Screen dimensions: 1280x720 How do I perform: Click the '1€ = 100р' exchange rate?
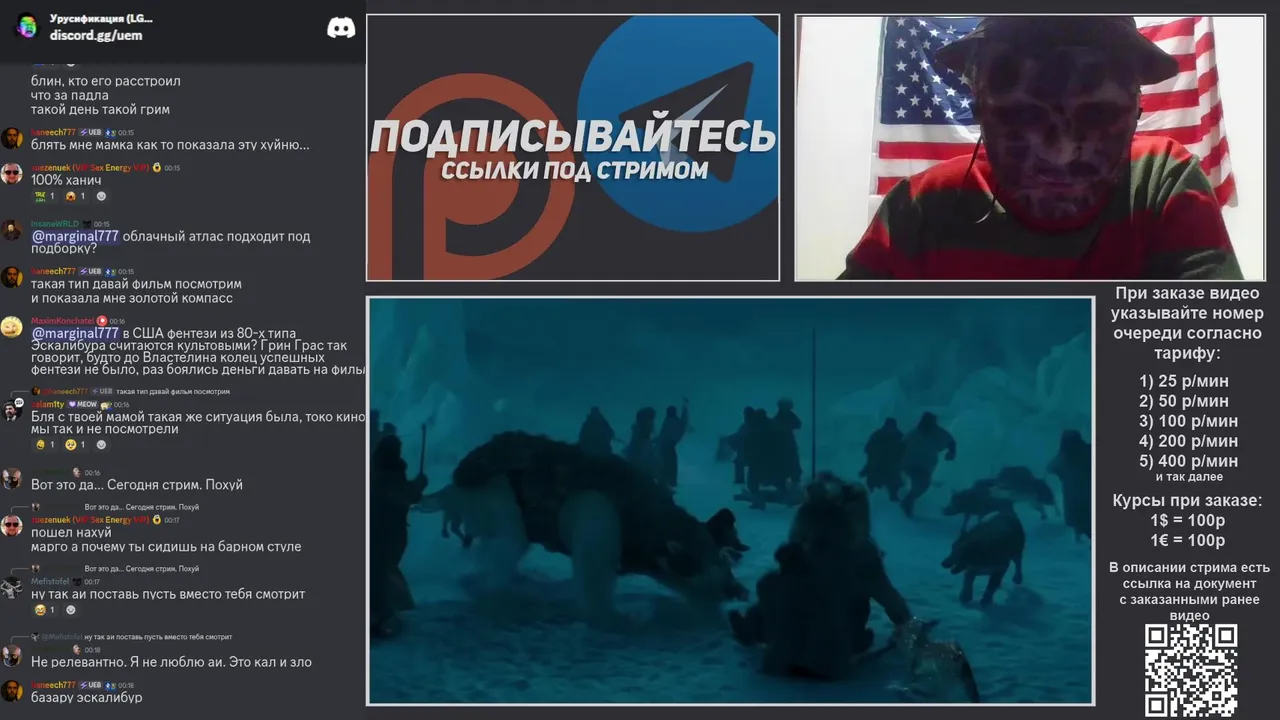coord(1187,541)
